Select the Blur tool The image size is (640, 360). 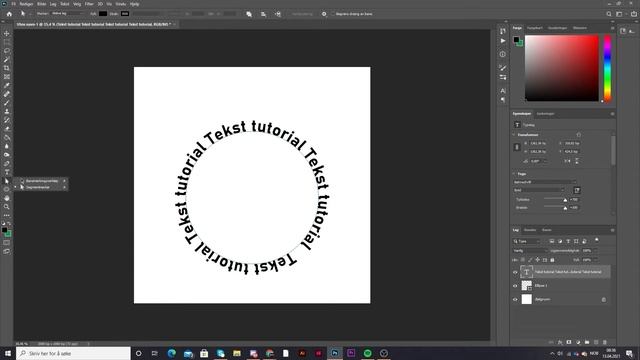[x=7, y=146]
